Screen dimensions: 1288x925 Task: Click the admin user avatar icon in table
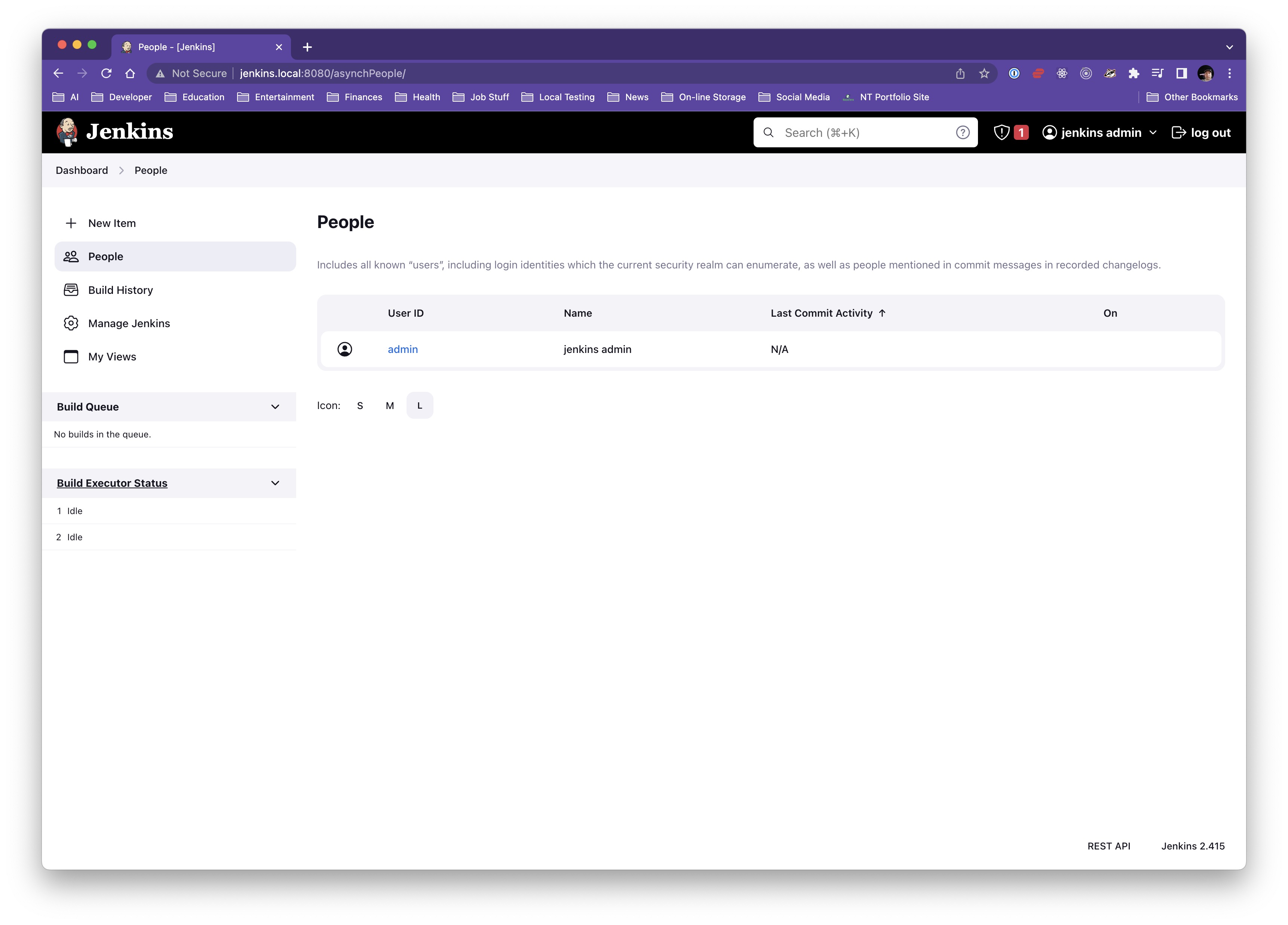344,349
